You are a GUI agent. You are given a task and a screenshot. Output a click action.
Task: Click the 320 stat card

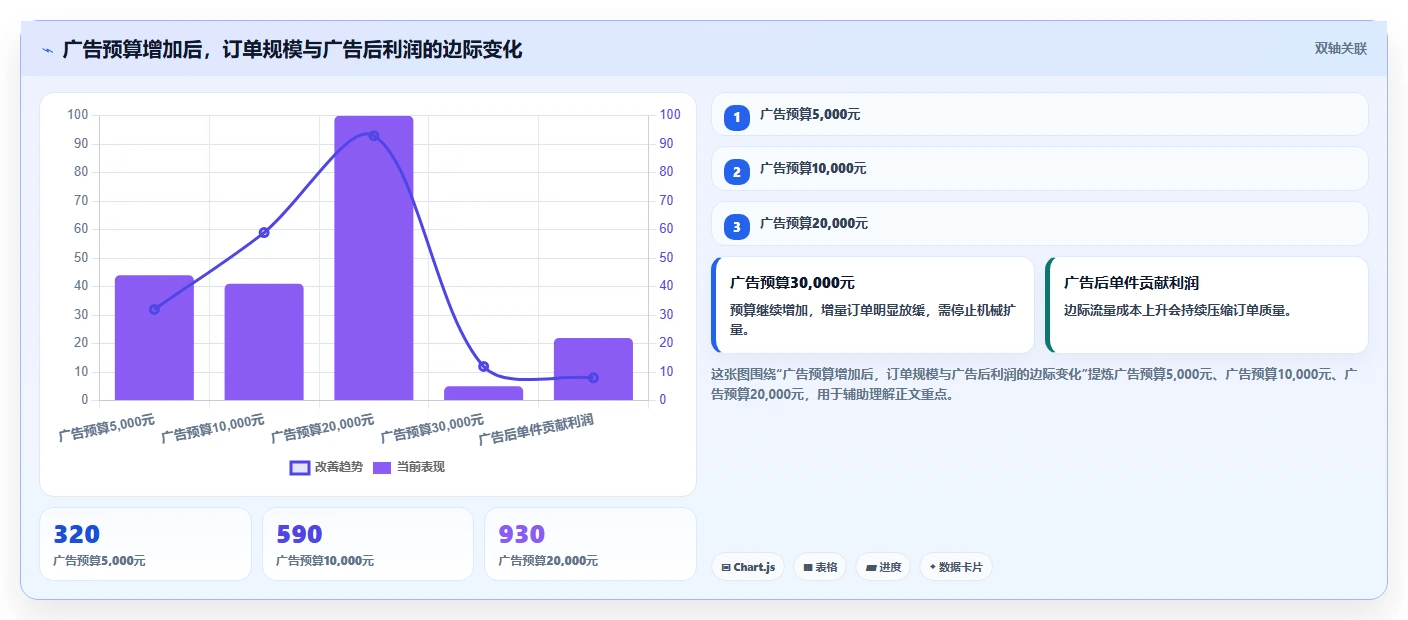click(145, 544)
